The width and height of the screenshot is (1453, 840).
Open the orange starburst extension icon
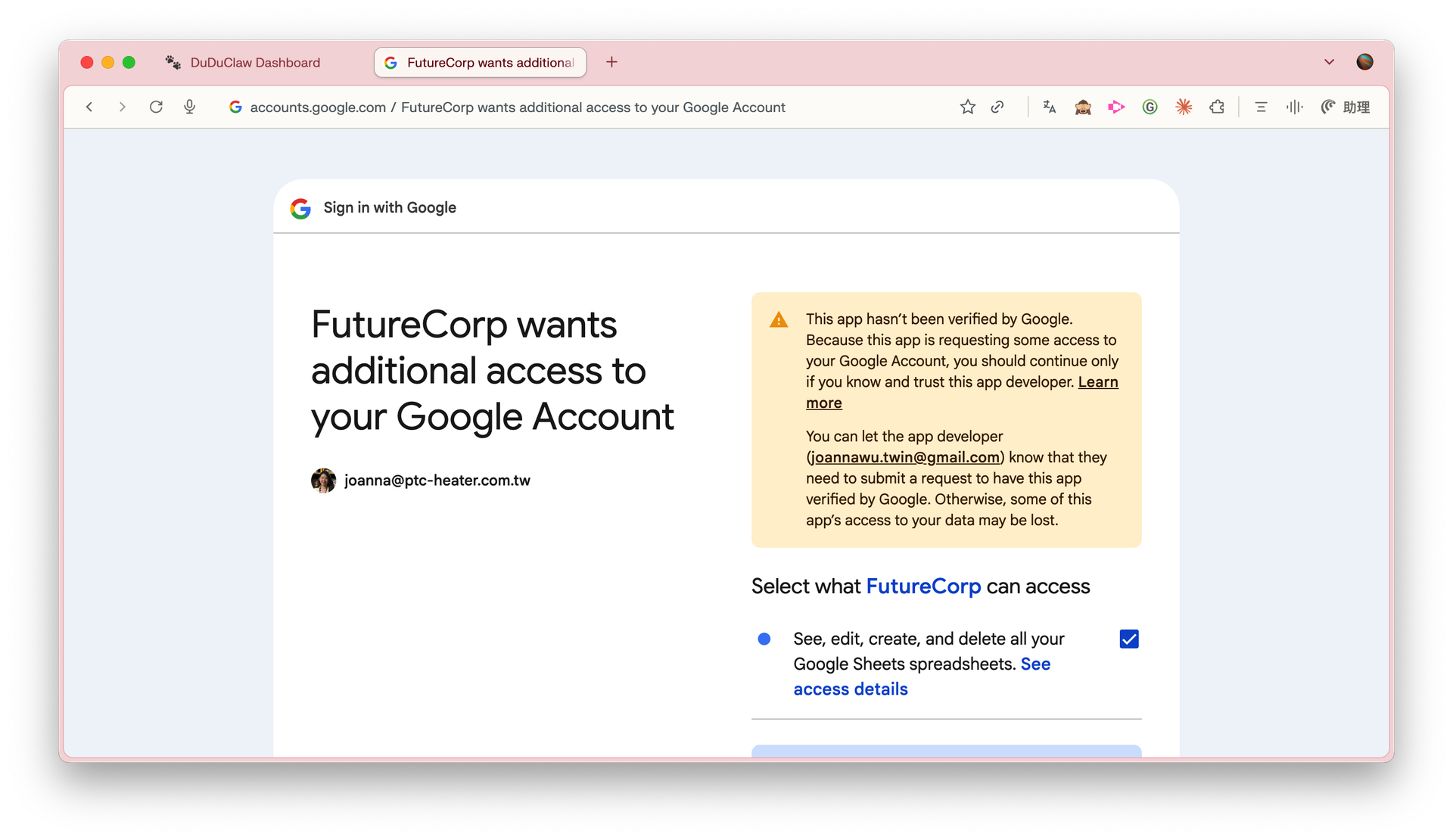pos(1184,107)
